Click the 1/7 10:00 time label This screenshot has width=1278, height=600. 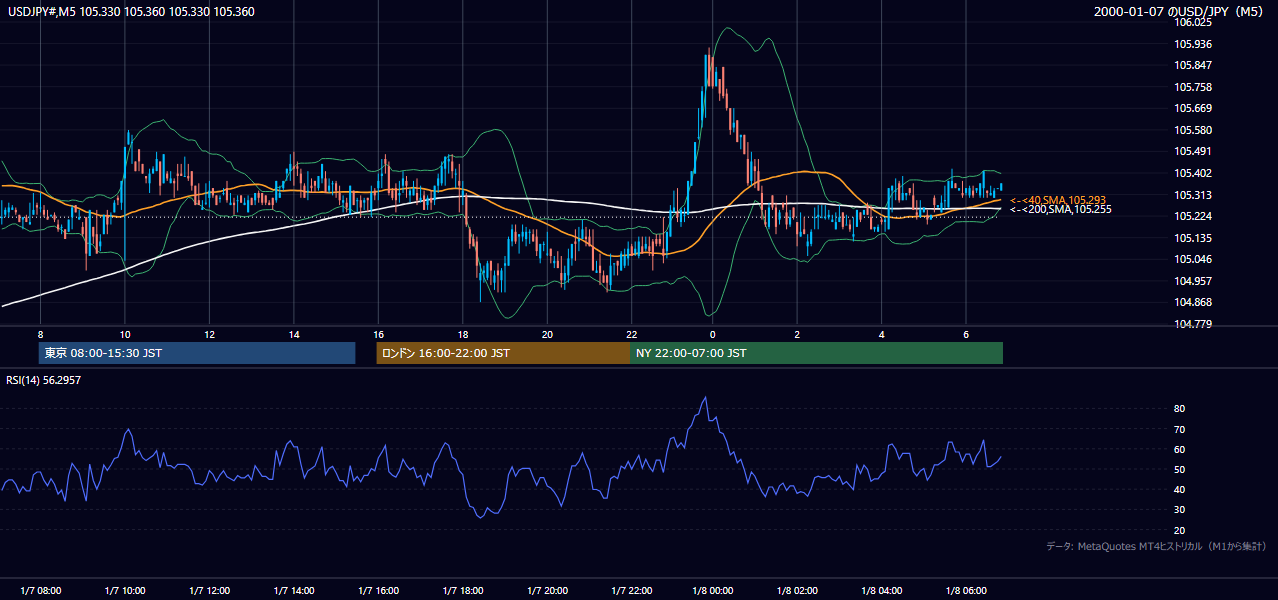pyautogui.click(x=124, y=591)
